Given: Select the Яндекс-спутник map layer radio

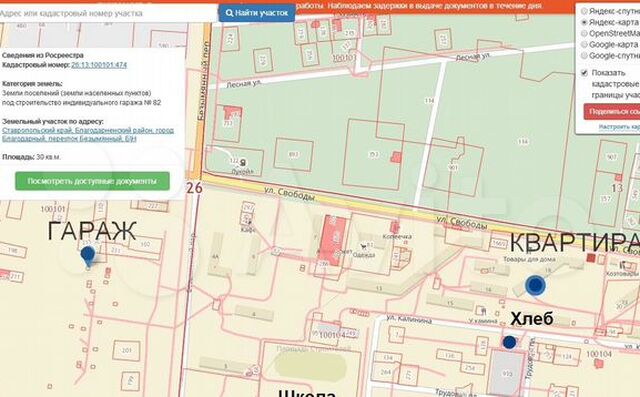Looking at the screenshot, I should click(584, 11).
